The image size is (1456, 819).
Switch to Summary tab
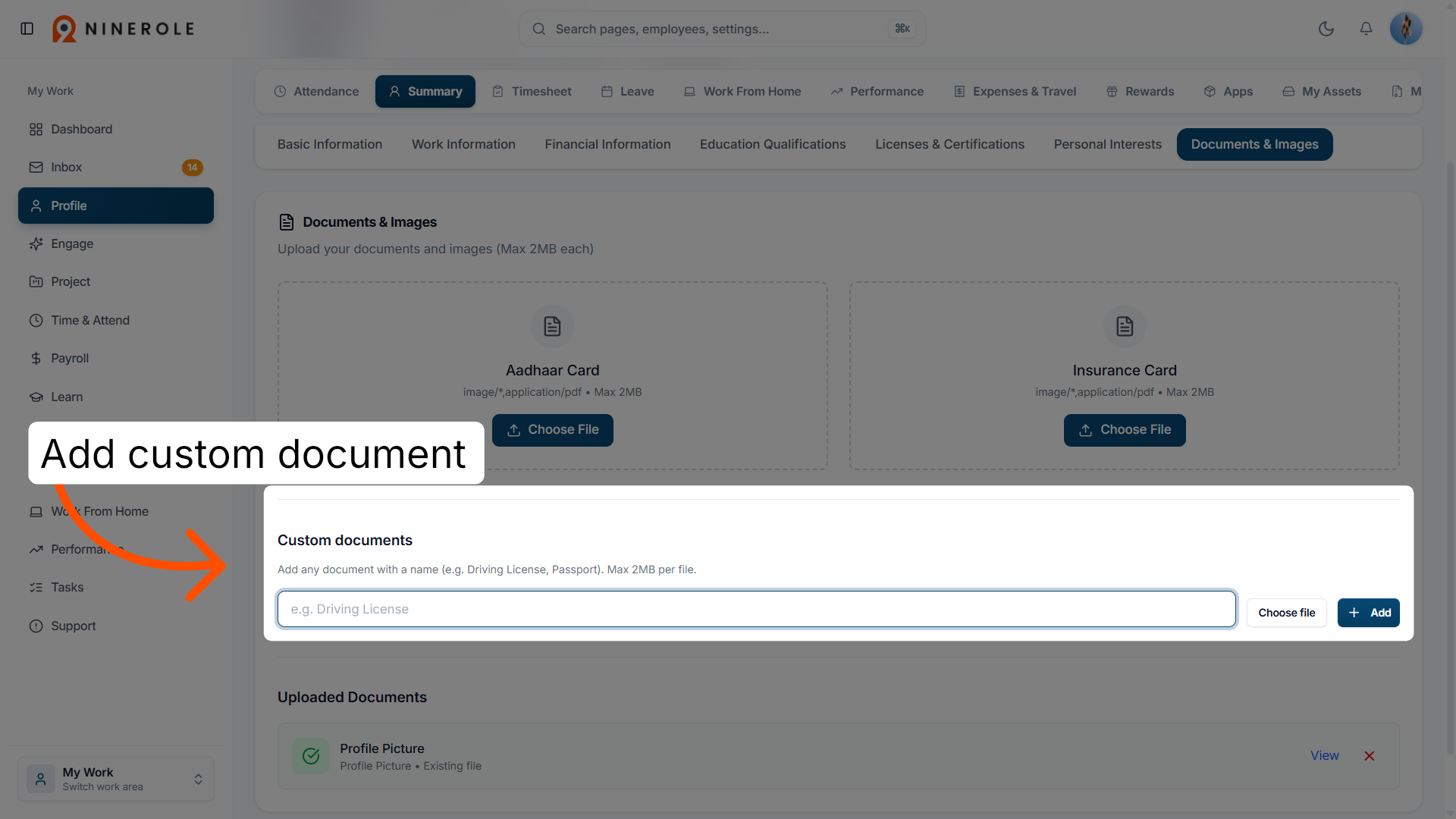coord(425,91)
